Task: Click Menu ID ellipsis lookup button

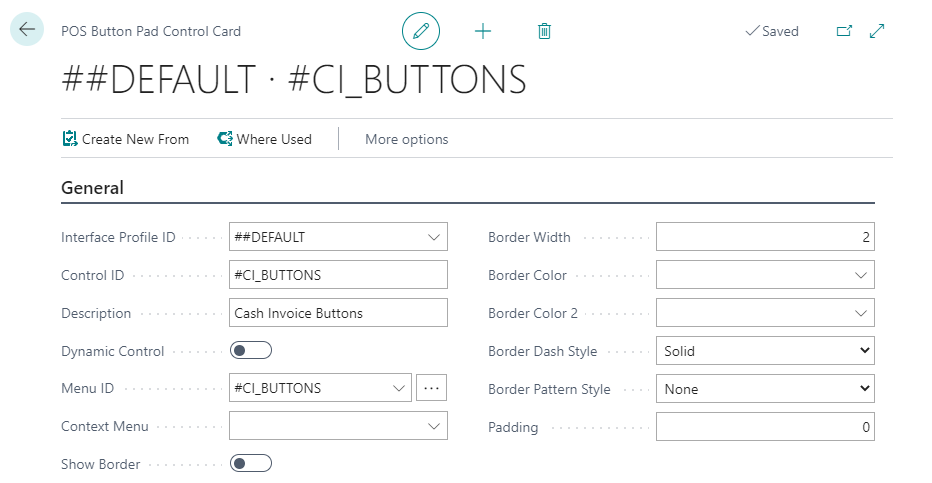Action: click(431, 388)
